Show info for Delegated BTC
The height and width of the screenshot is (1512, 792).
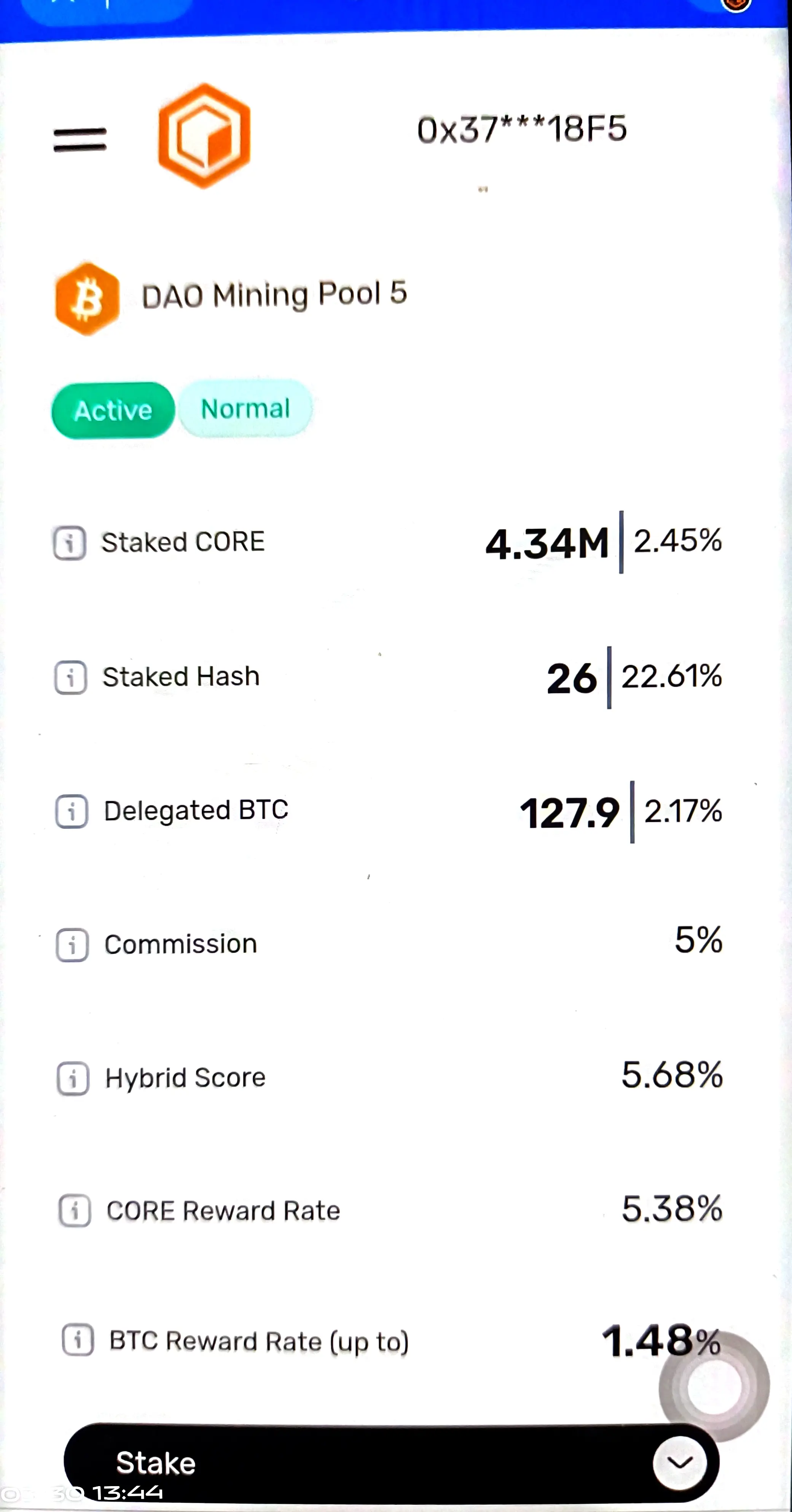[x=72, y=811]
